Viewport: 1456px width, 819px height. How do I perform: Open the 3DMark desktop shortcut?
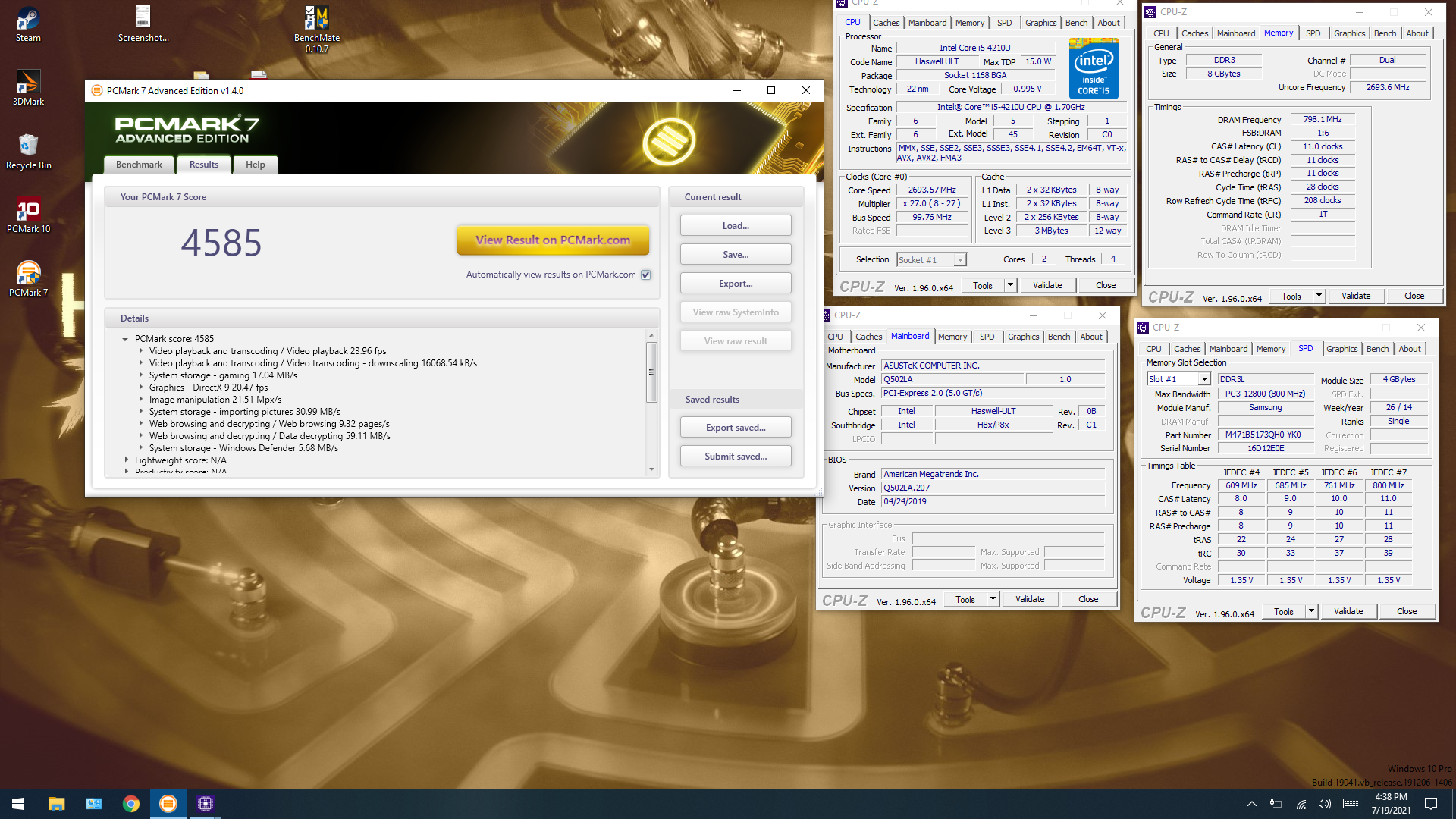point(28,88)
